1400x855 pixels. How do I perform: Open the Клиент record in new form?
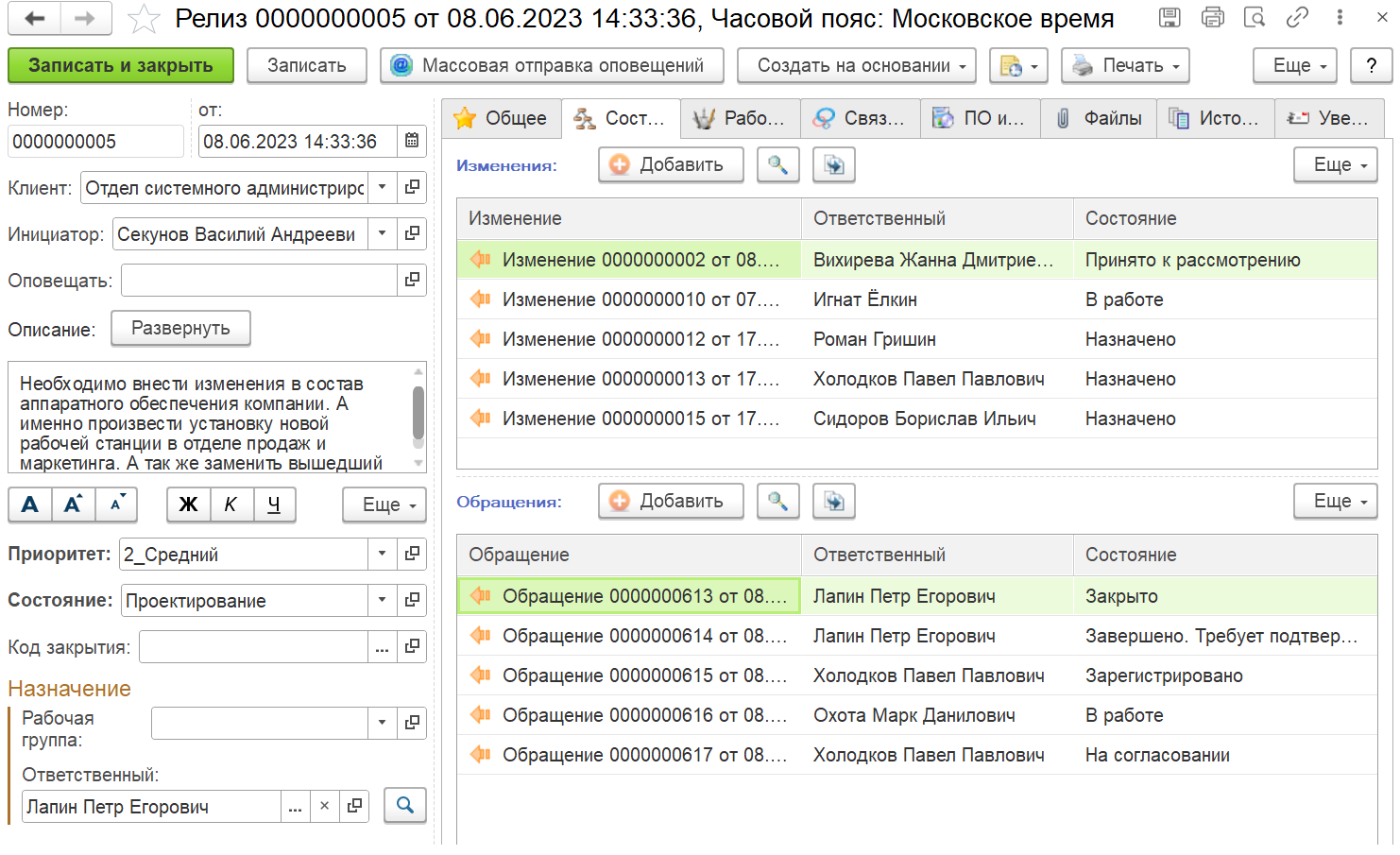[x=412, y=188]
